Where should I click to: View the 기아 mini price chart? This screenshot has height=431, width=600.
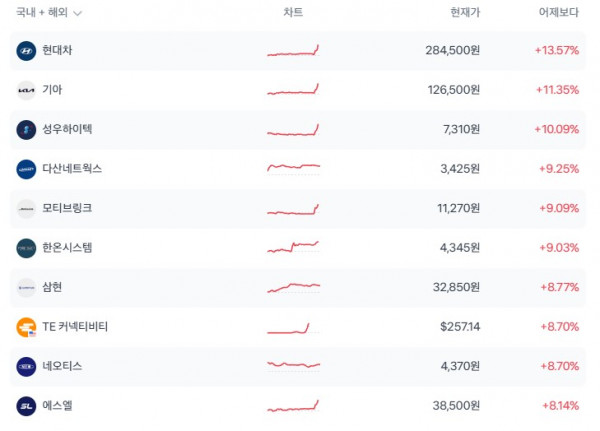[x=293, y=89]
